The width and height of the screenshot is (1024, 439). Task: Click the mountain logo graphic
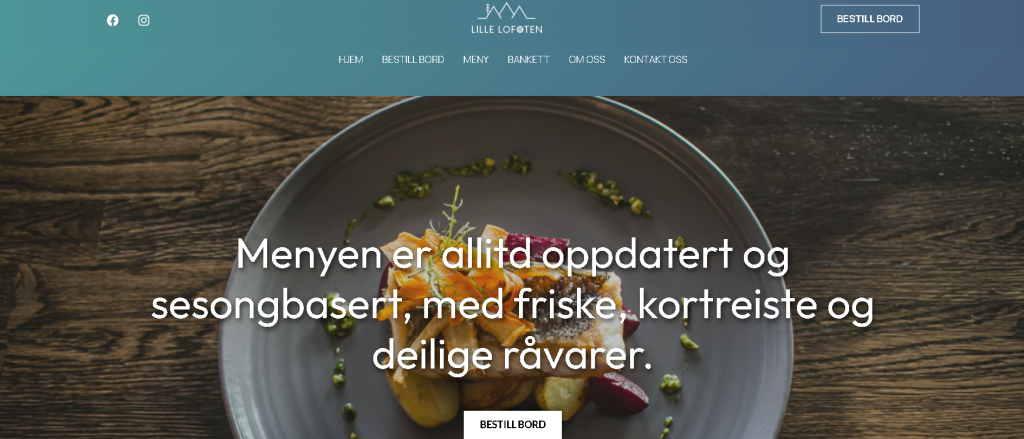coord(506,11)
